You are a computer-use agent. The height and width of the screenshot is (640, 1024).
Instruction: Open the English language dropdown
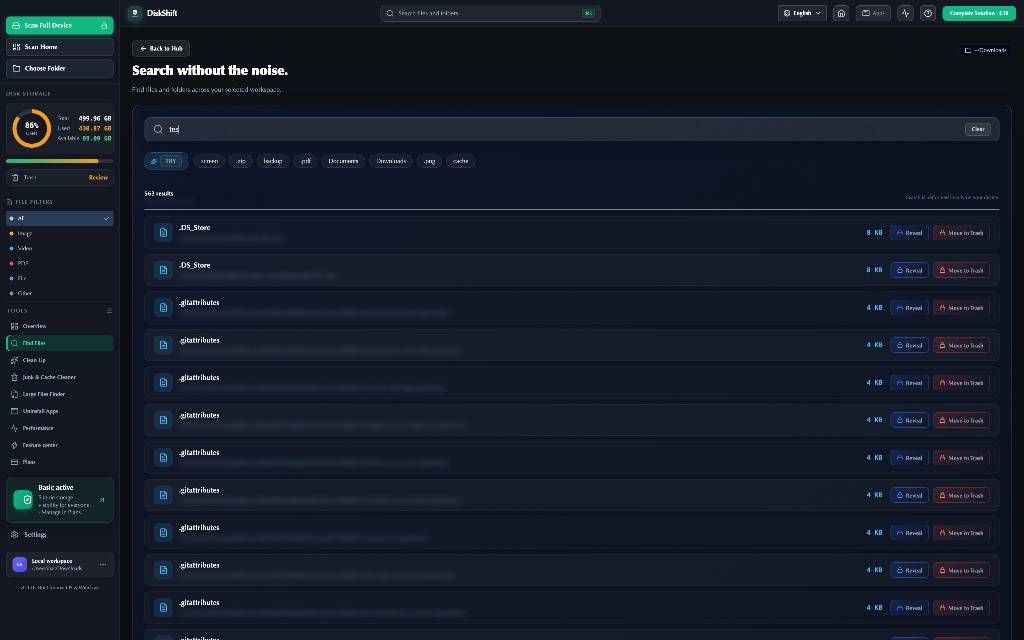pyautogui.click(x=802, y=13)
